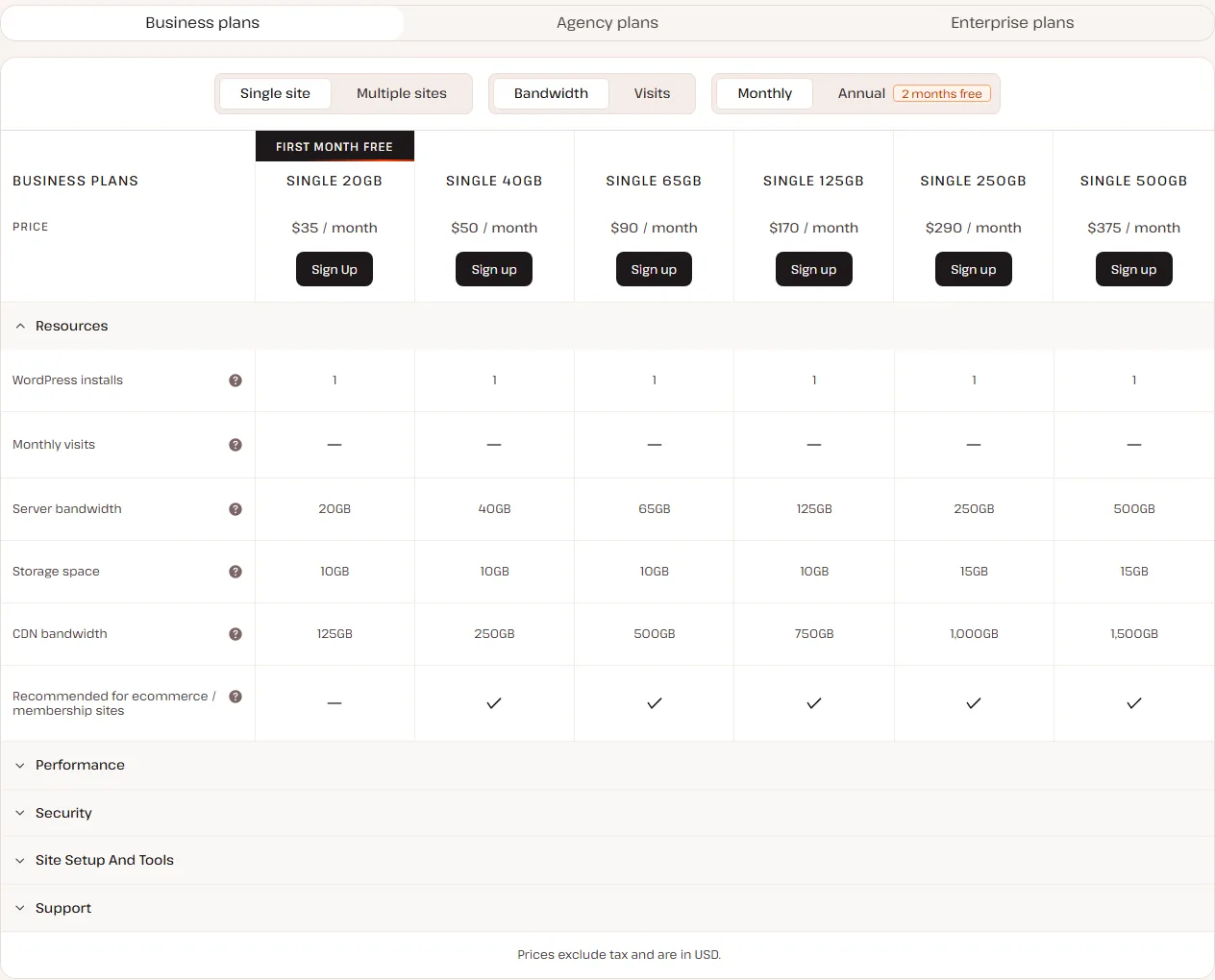
Task: Click ecommerce checkmark in Single 65GB column
Action: click(655, 703)
